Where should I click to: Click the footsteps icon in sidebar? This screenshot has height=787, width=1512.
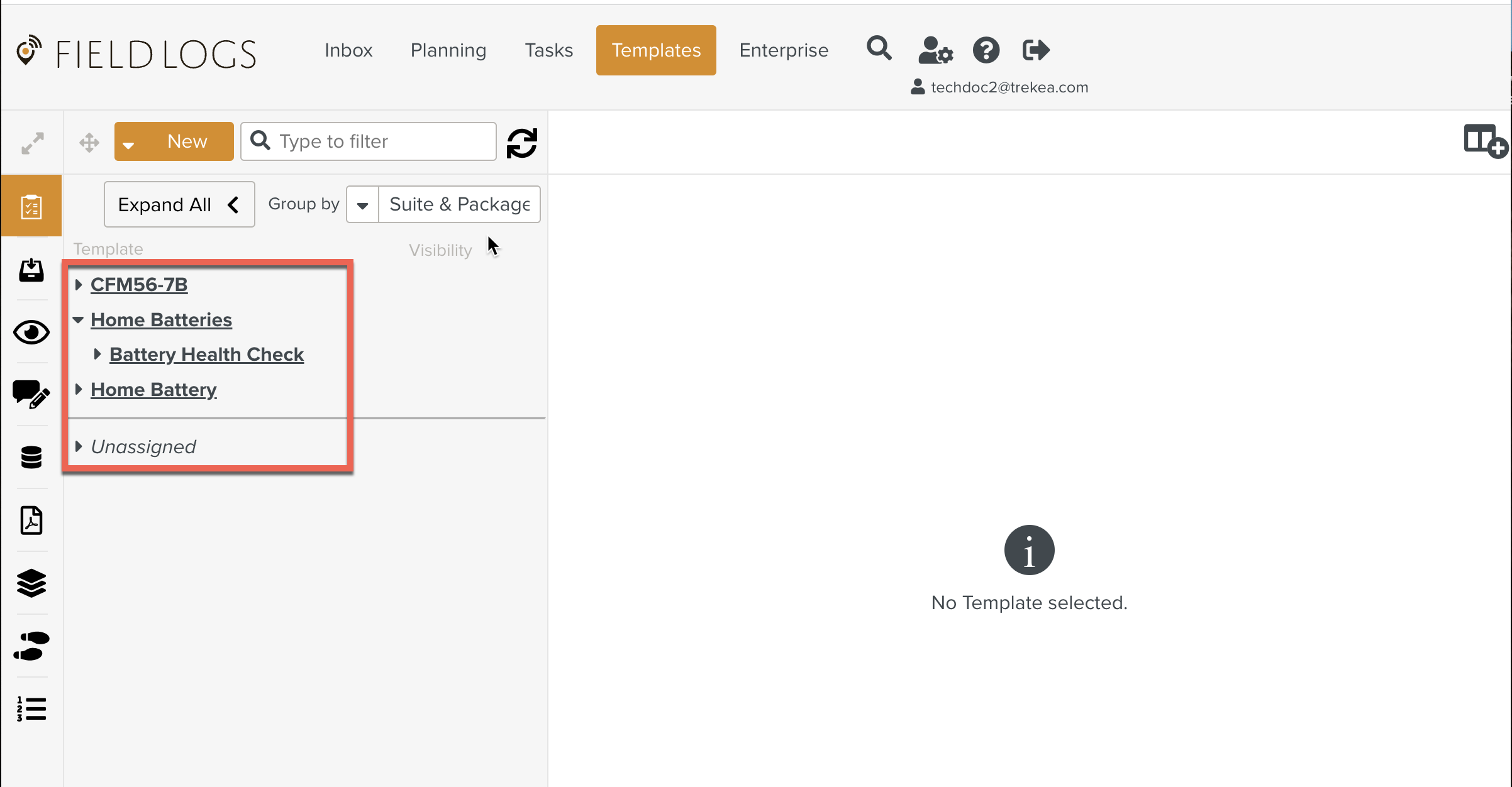click(x=31, y=646)
